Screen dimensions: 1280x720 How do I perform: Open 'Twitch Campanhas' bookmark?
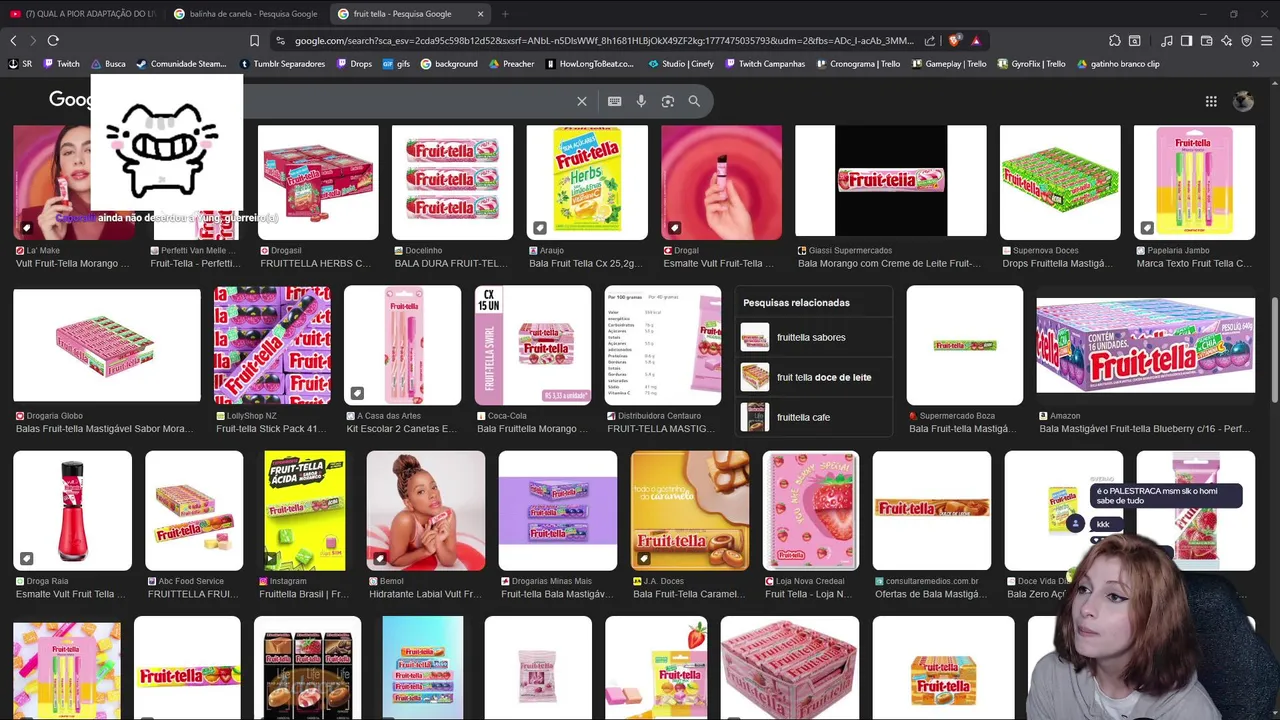tap(764, 64)
